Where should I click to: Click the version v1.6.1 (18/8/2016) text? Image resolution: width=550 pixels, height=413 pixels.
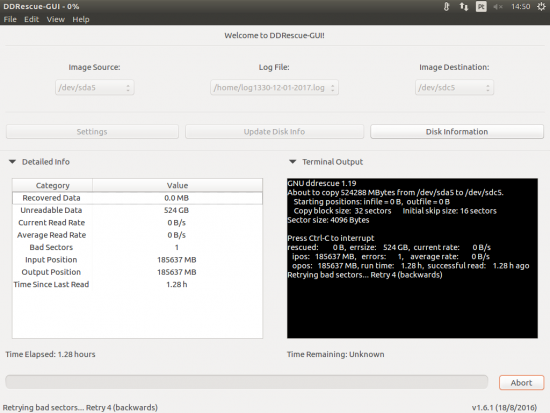[504, 407]
